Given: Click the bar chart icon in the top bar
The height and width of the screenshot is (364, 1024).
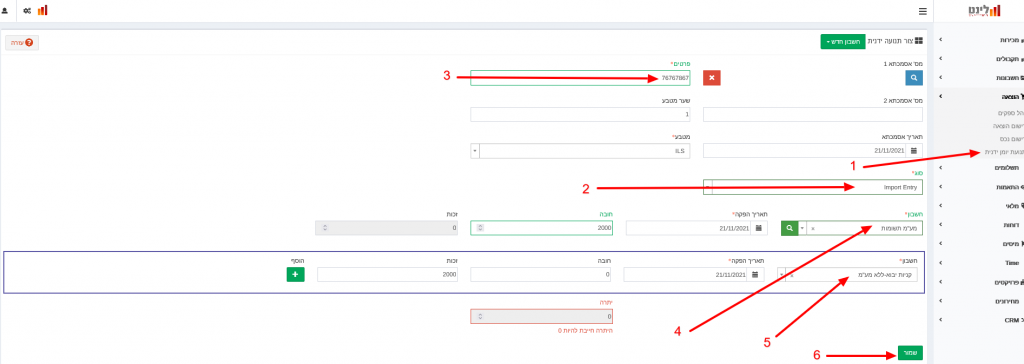Looking at the screenshot, I should pos(42,10).
